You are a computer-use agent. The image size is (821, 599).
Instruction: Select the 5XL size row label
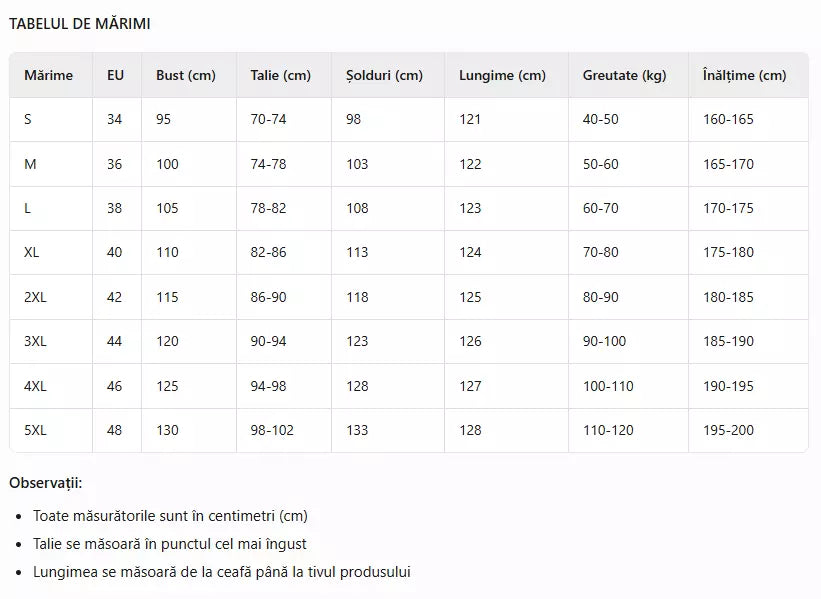pos(35,430)
